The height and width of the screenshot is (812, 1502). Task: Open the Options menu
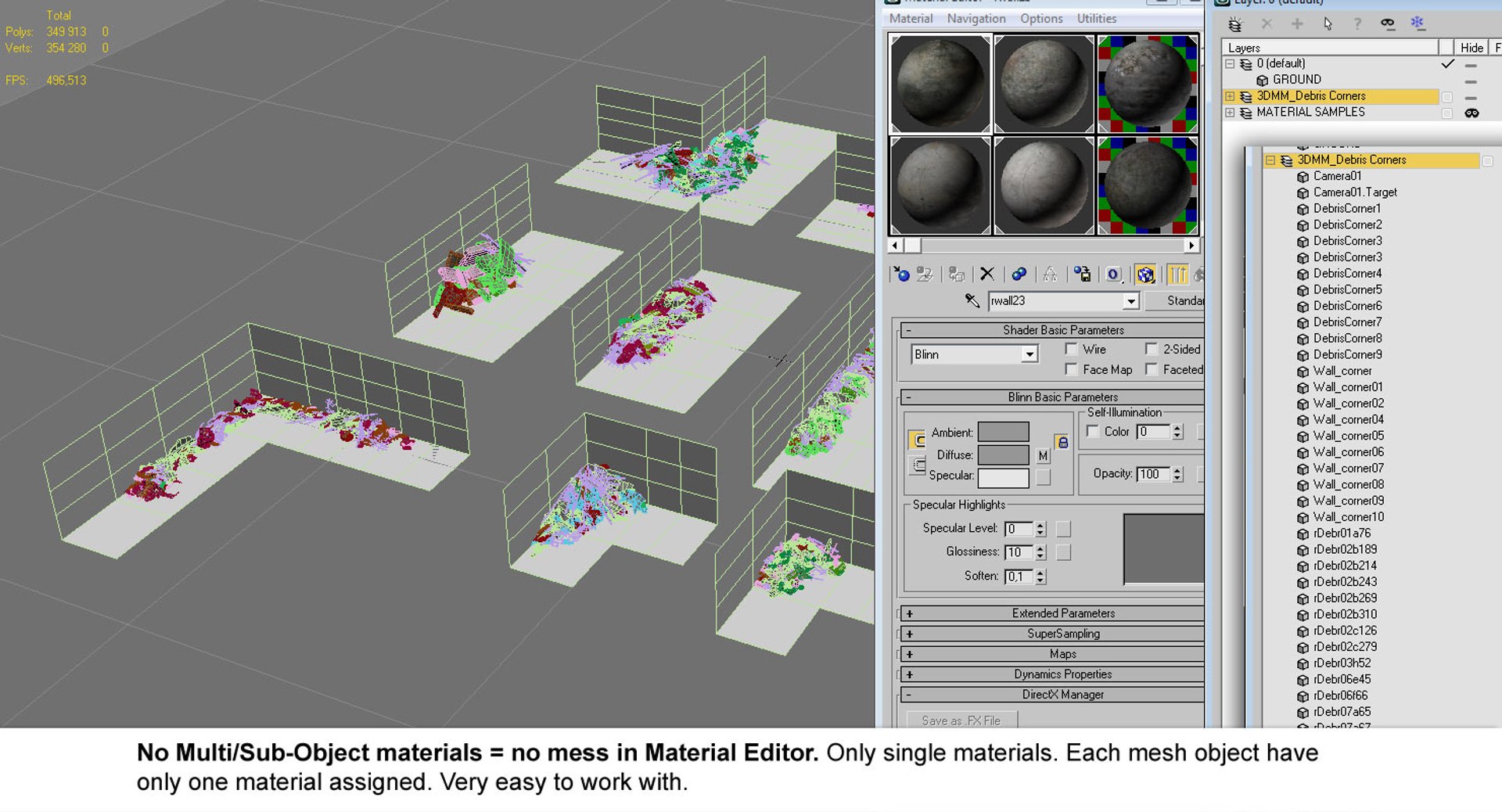tap(1041, 19)
